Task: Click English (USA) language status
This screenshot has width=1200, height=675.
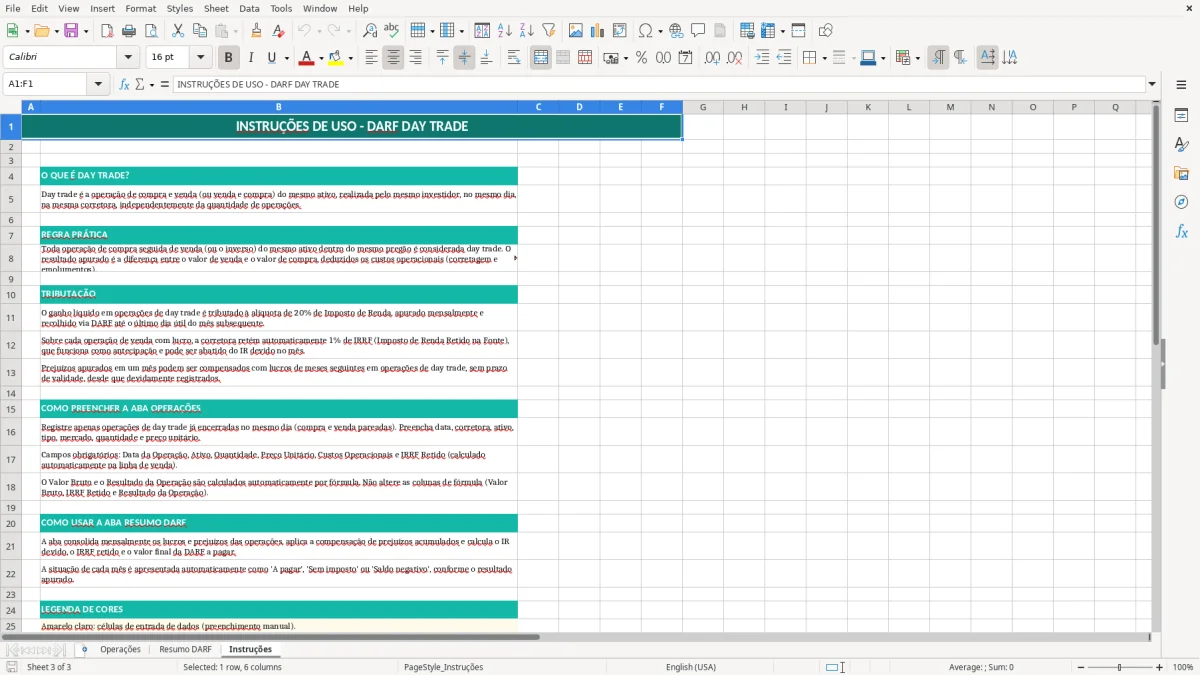Action: pyautogui.click(x=691, y=667)
